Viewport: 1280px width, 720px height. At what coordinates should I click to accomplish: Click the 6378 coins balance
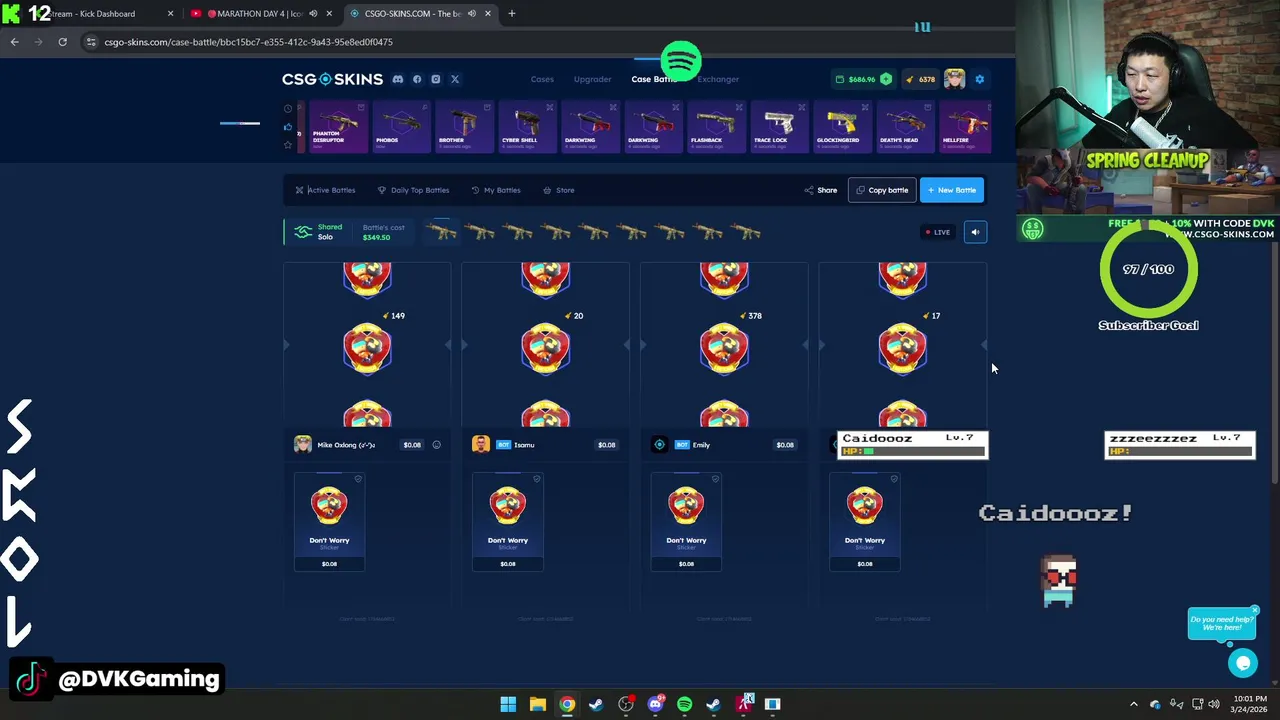(x=920, y=79)
